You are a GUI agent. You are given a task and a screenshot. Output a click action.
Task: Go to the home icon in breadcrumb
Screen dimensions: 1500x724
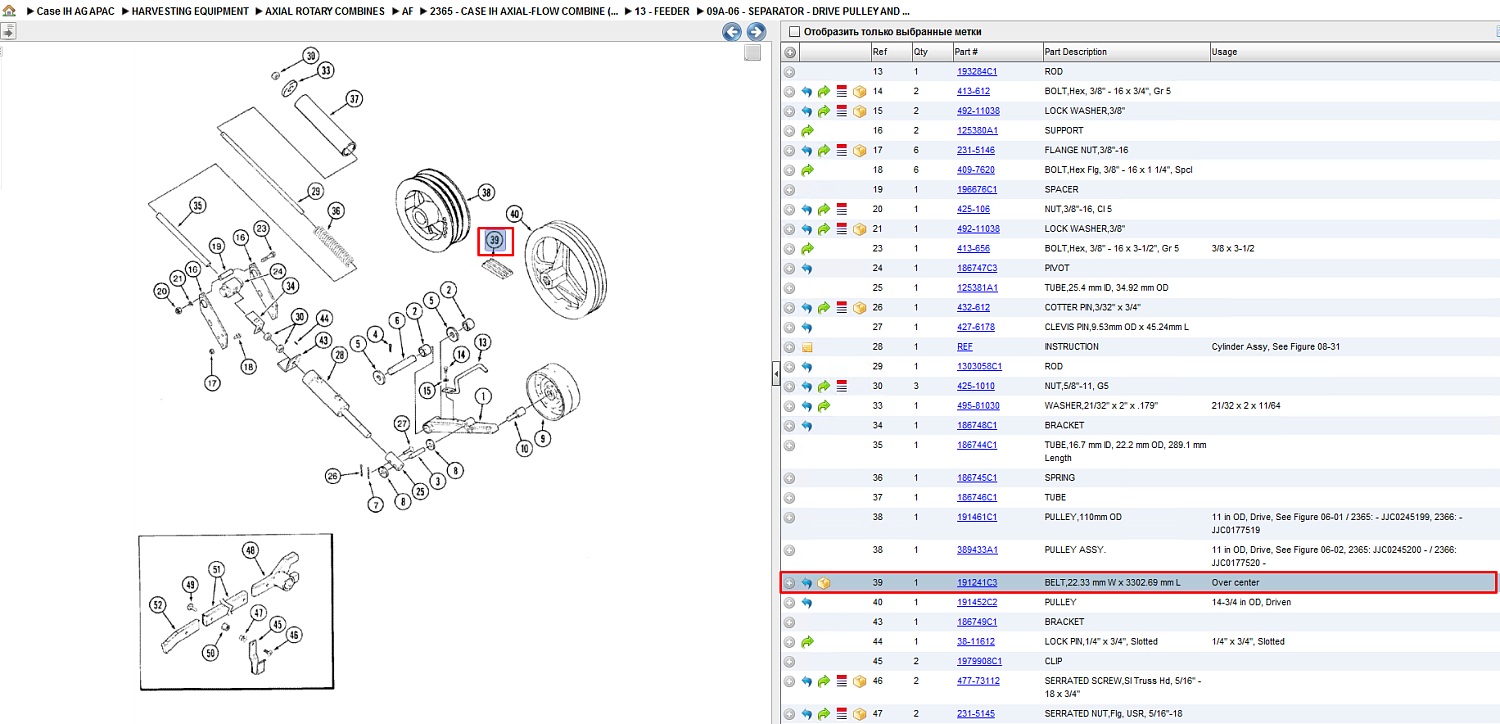[8, 11]
